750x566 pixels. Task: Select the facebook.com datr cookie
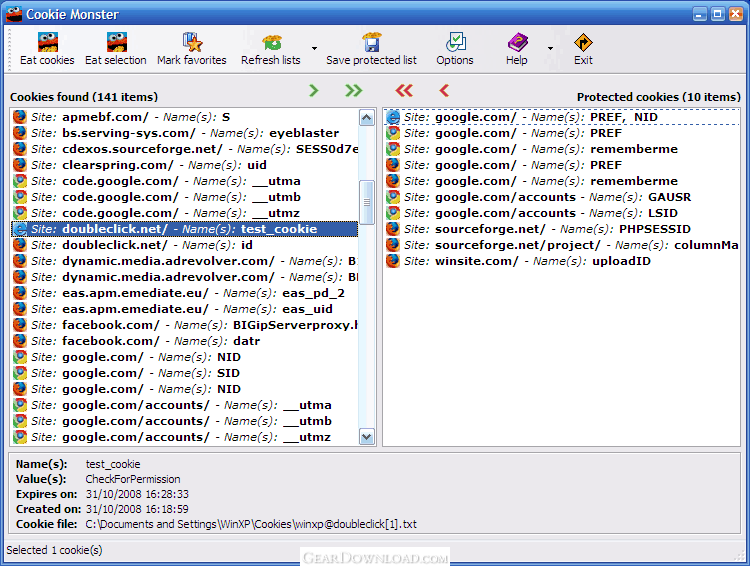(x=185, y=341)
